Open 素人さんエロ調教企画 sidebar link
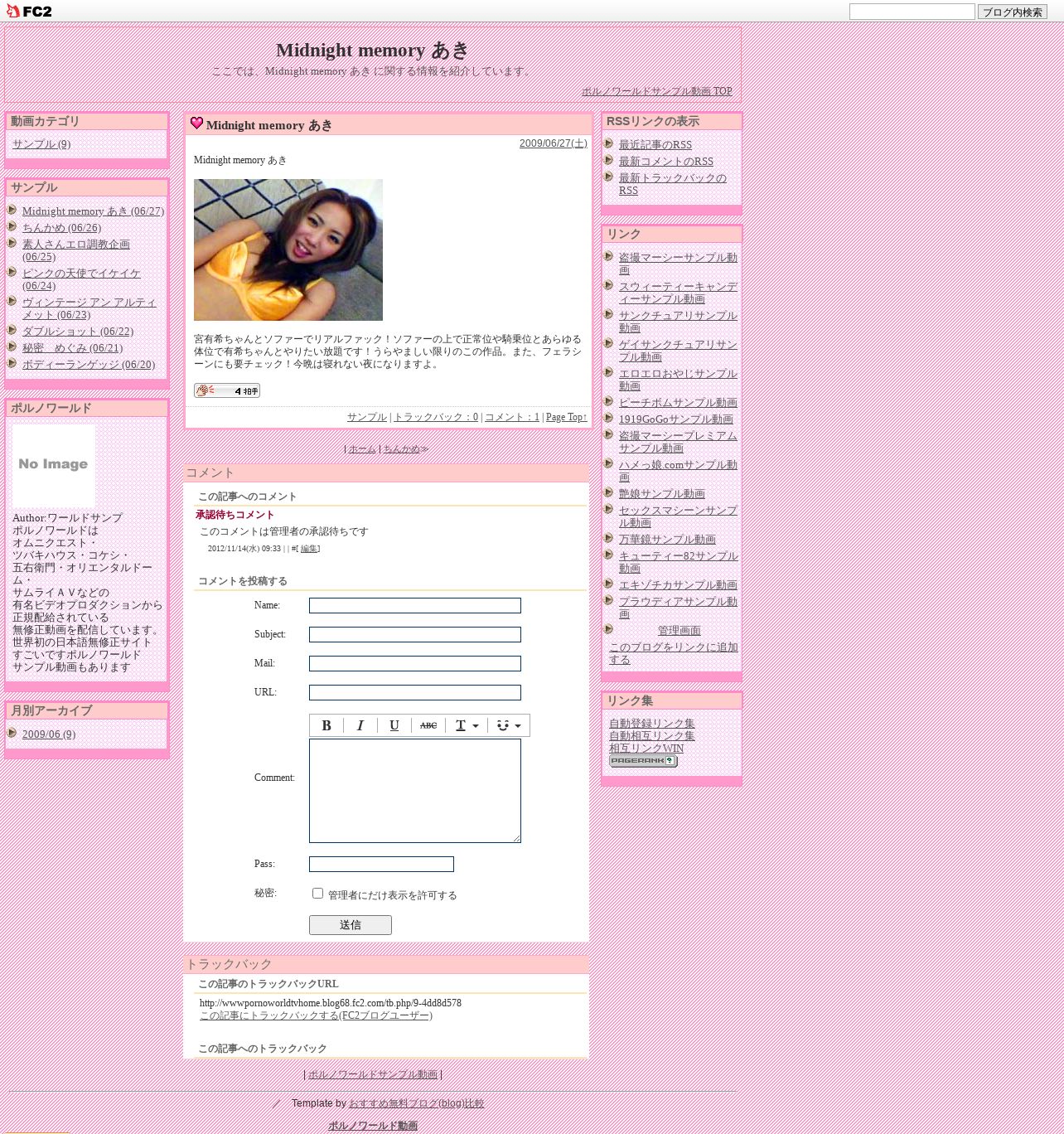 (76, 250)
